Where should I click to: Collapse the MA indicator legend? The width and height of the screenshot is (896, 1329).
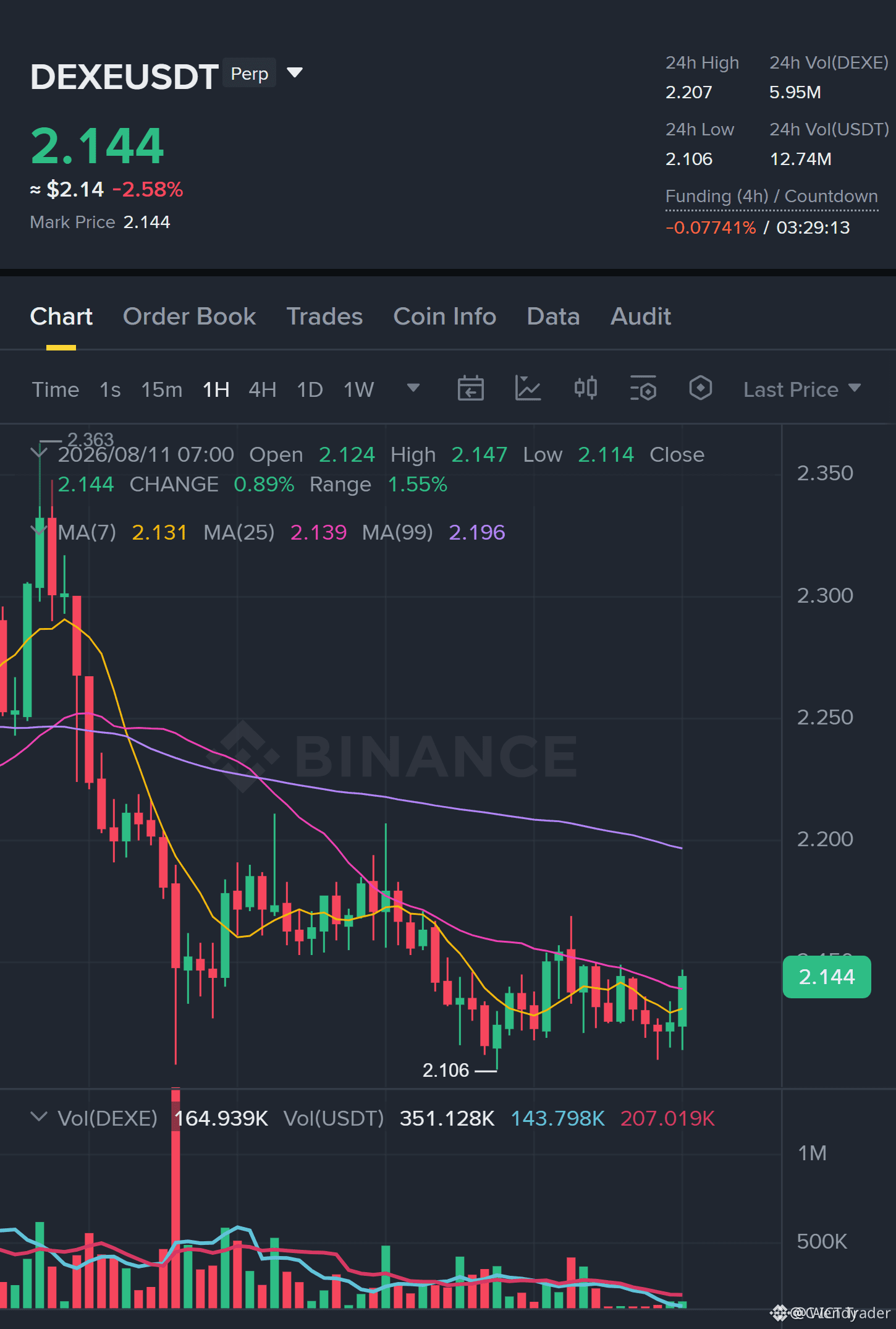[x=39, y=531]
